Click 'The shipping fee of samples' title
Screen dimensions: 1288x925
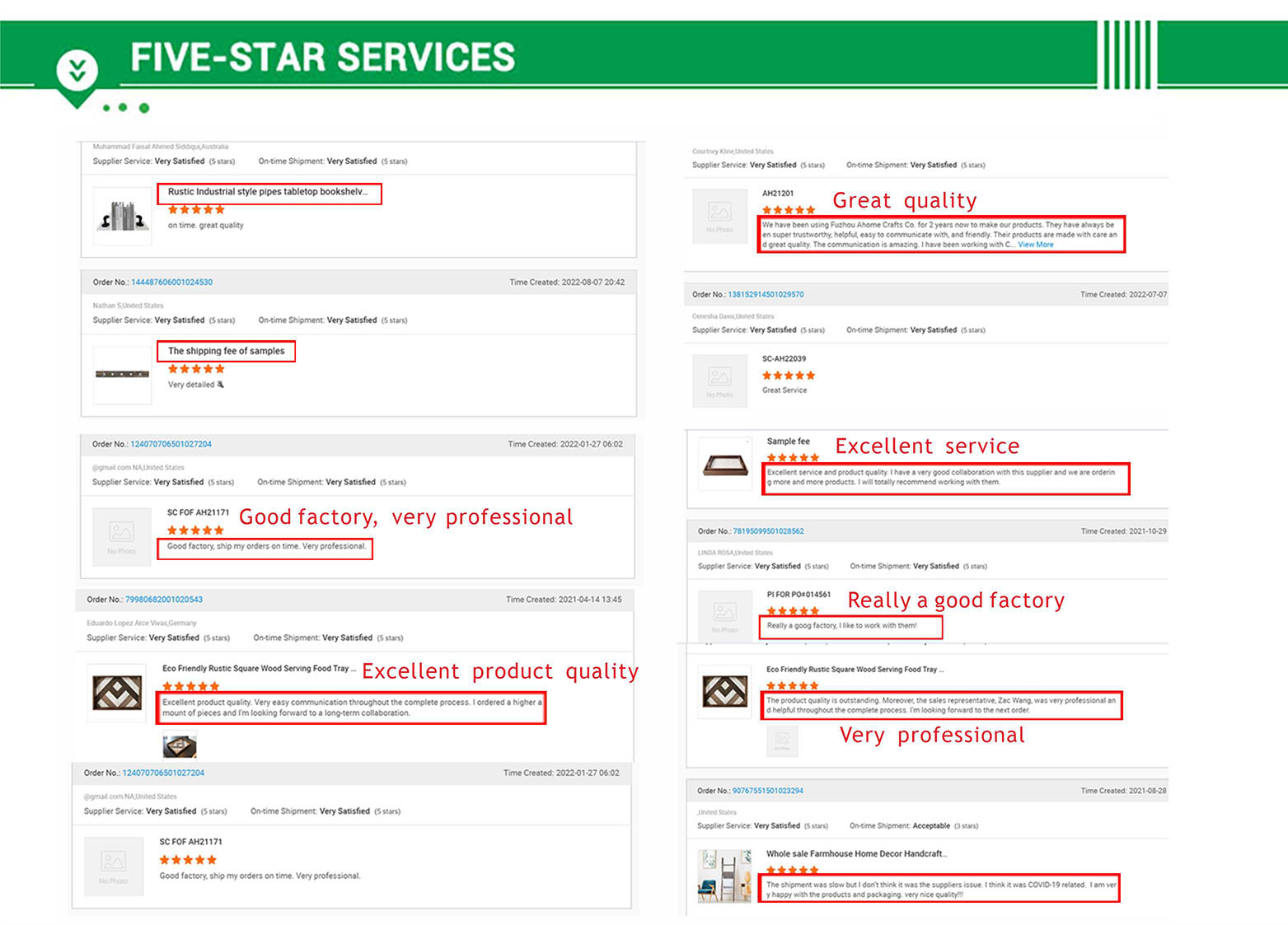[226, 351]
